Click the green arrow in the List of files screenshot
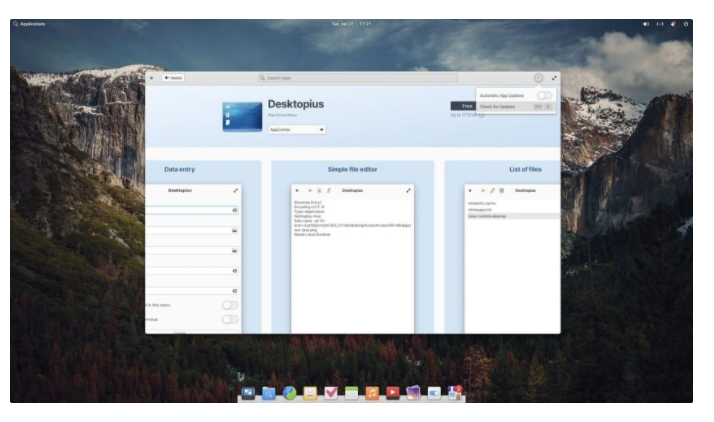 point(483,191)
